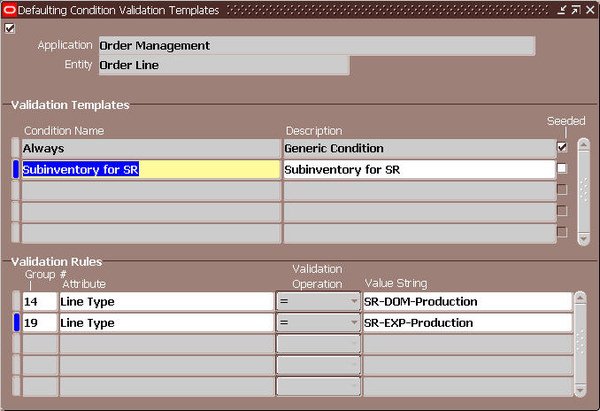The image size is (600, 411).
Task: Select the Always row record indicator
Action: pos(16,148)
